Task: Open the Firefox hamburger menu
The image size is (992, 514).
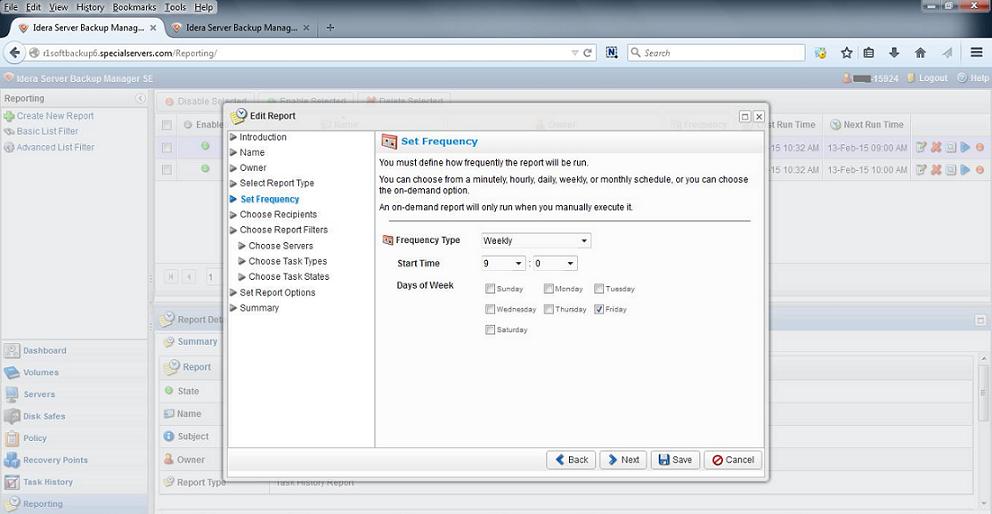Action: (x=976, y=53)
